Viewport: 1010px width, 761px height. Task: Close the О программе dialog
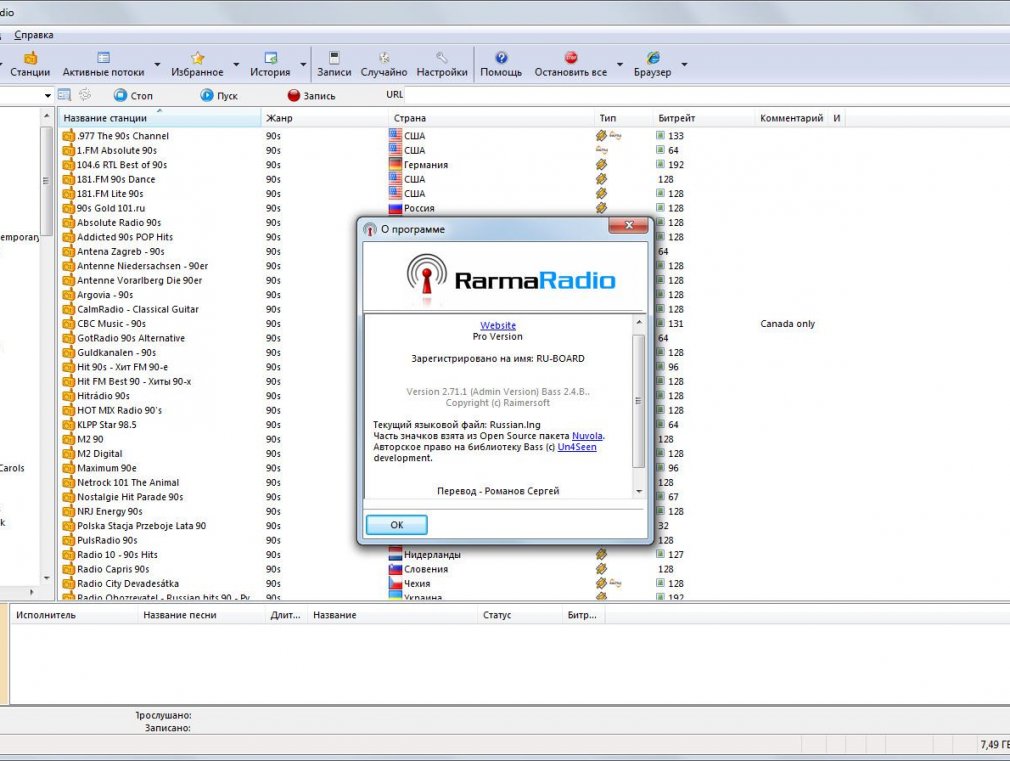(629, 225)
